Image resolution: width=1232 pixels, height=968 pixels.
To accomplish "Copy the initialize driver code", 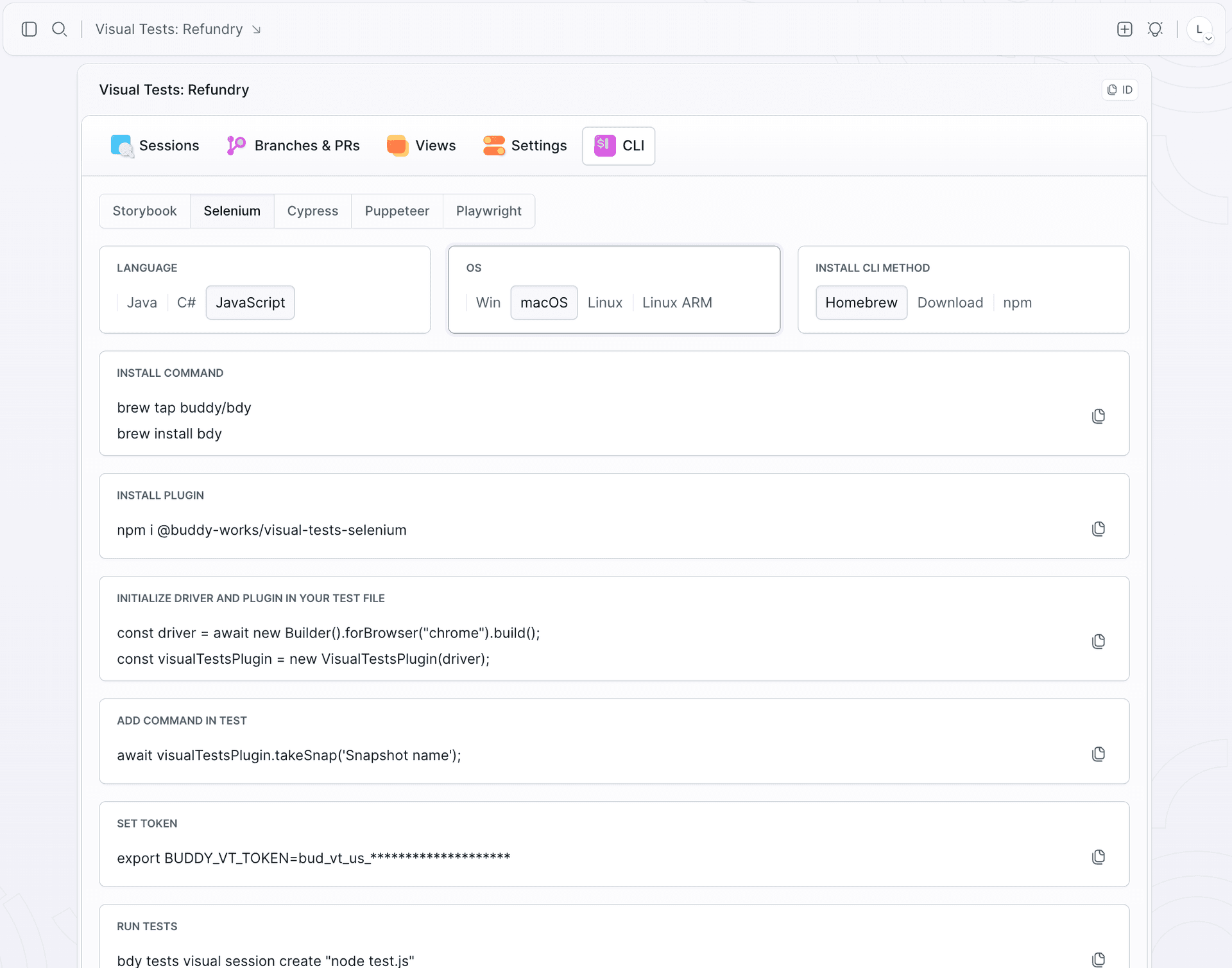I will click(1098, 641).
